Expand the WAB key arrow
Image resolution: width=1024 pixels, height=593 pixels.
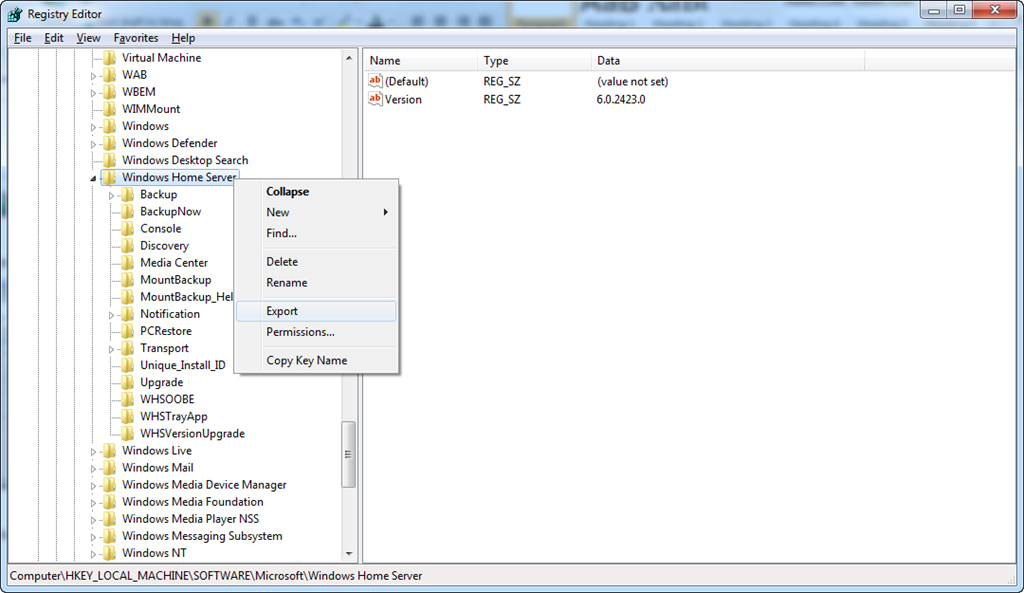93,75
